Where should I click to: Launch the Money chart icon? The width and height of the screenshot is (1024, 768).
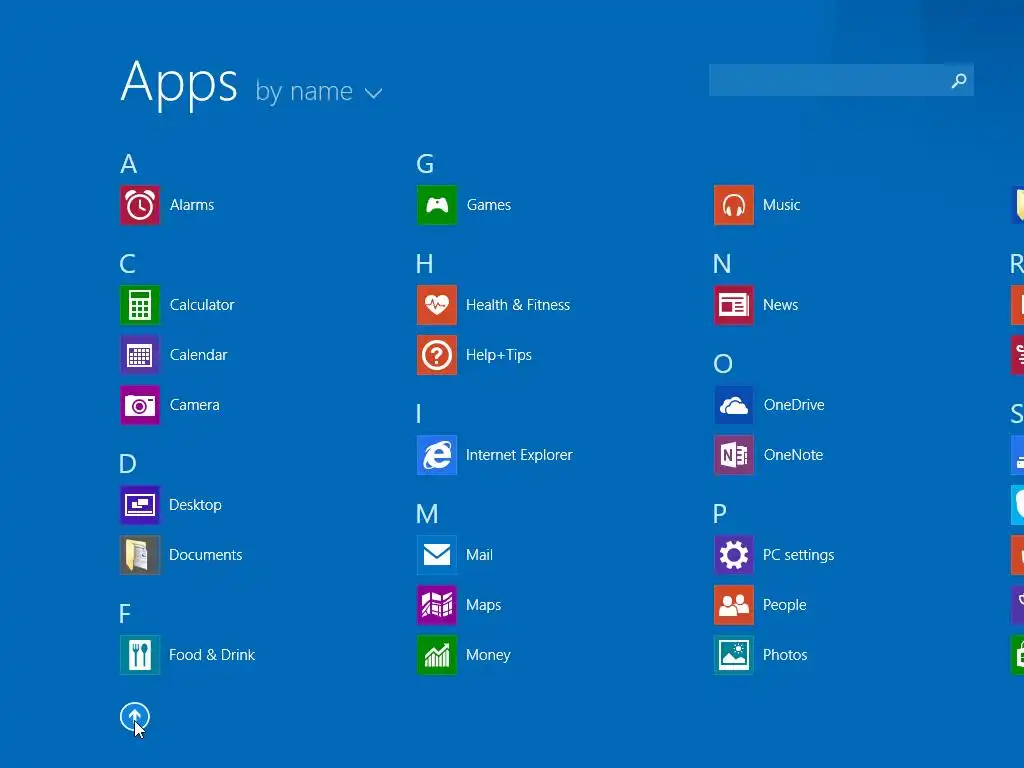[437, 655]
